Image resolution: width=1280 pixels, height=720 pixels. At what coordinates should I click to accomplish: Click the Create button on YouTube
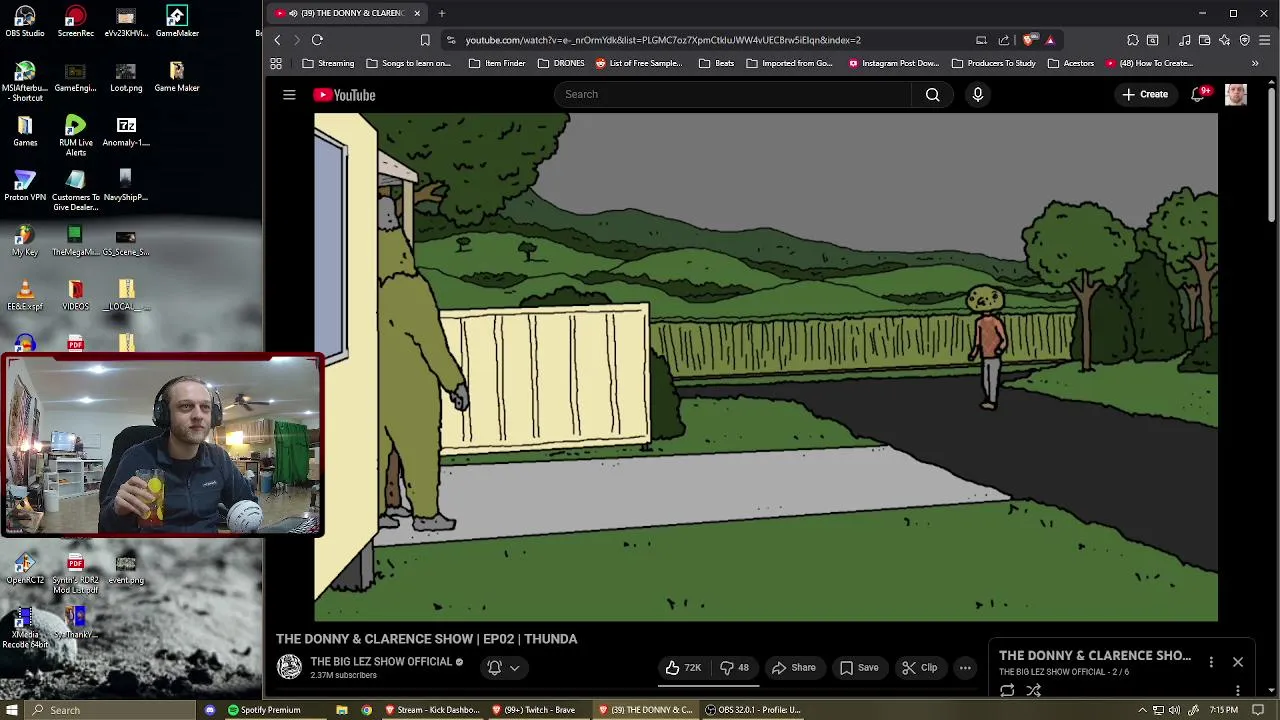[x=1145, y=94]
